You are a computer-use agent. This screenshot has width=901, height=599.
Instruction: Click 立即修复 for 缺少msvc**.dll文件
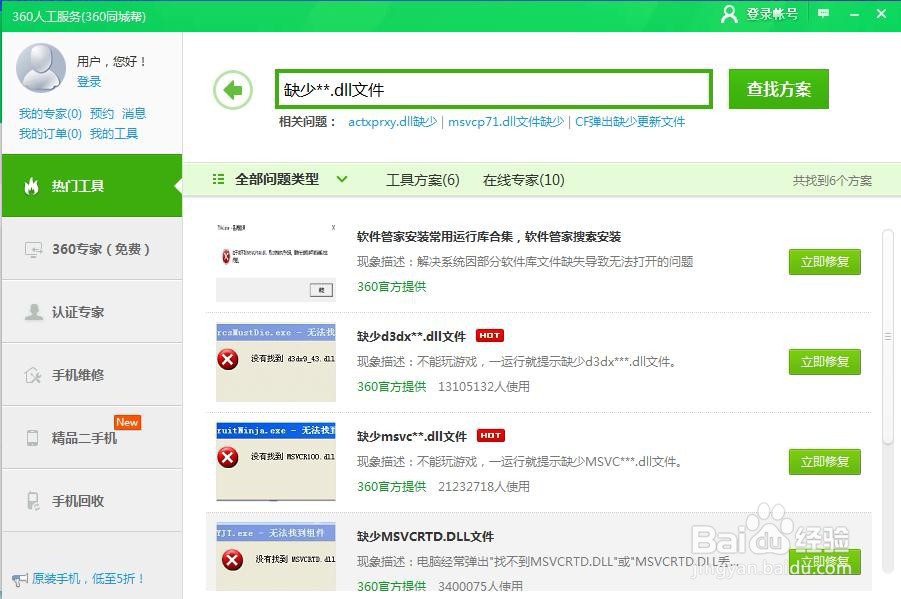pos(824,461)
